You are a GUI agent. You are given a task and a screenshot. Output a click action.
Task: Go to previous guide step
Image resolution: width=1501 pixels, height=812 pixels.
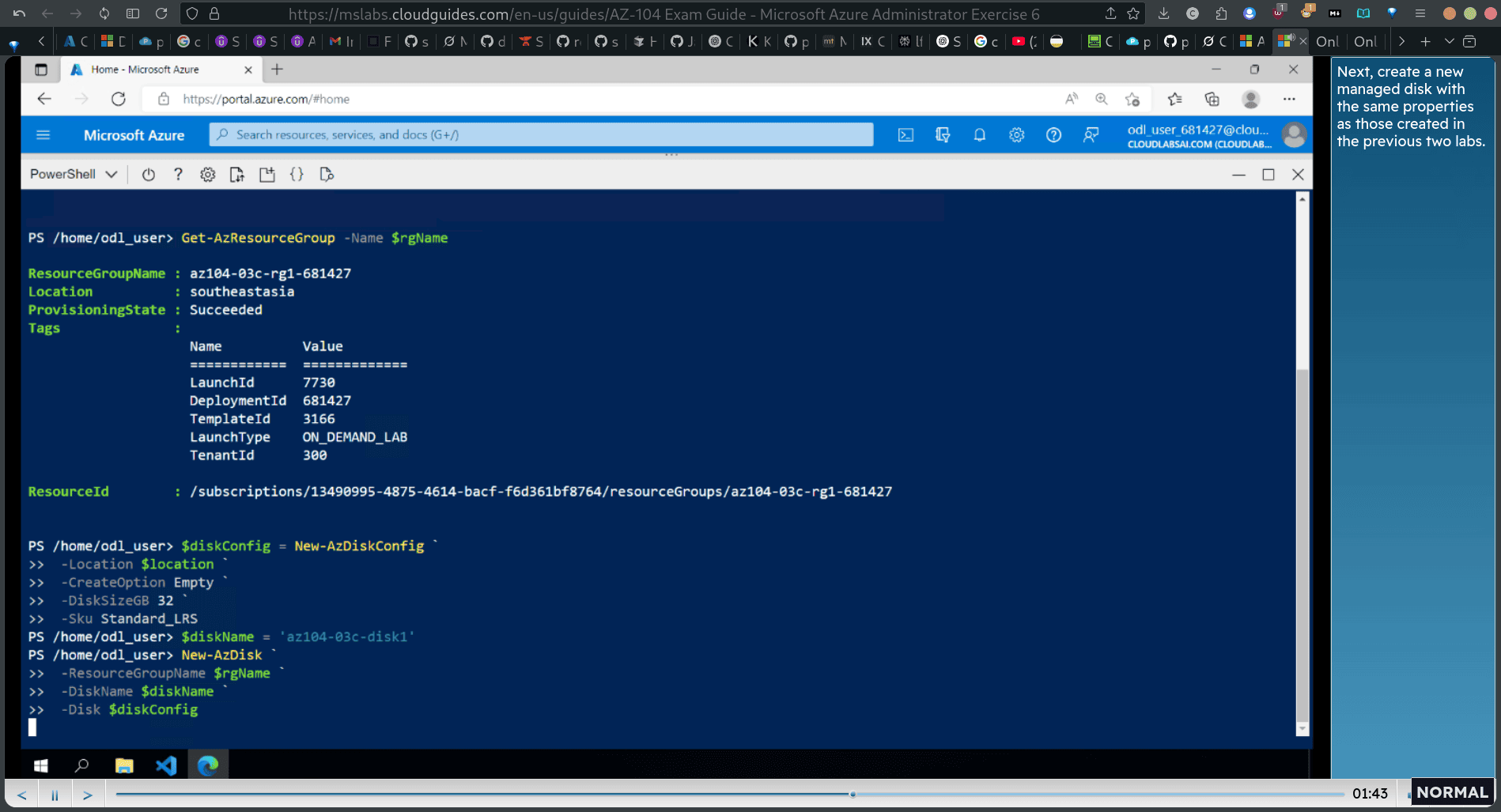(22, 795)
